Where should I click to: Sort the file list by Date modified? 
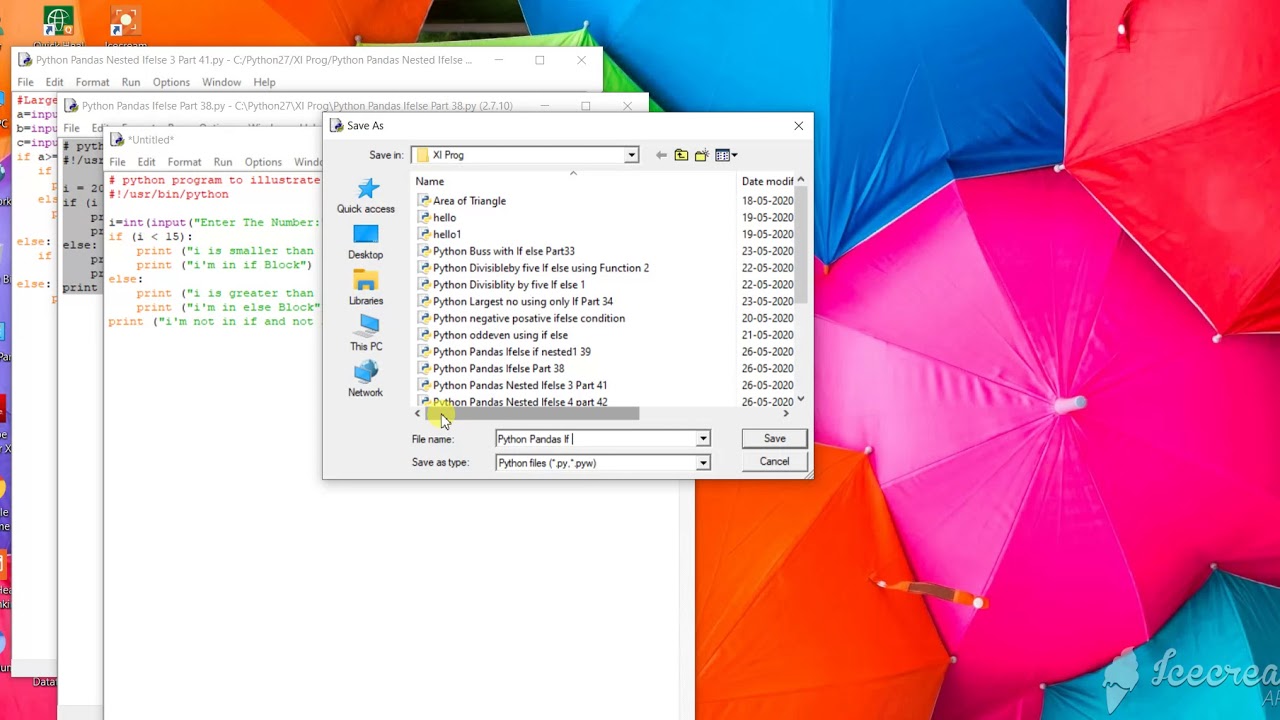767,181
